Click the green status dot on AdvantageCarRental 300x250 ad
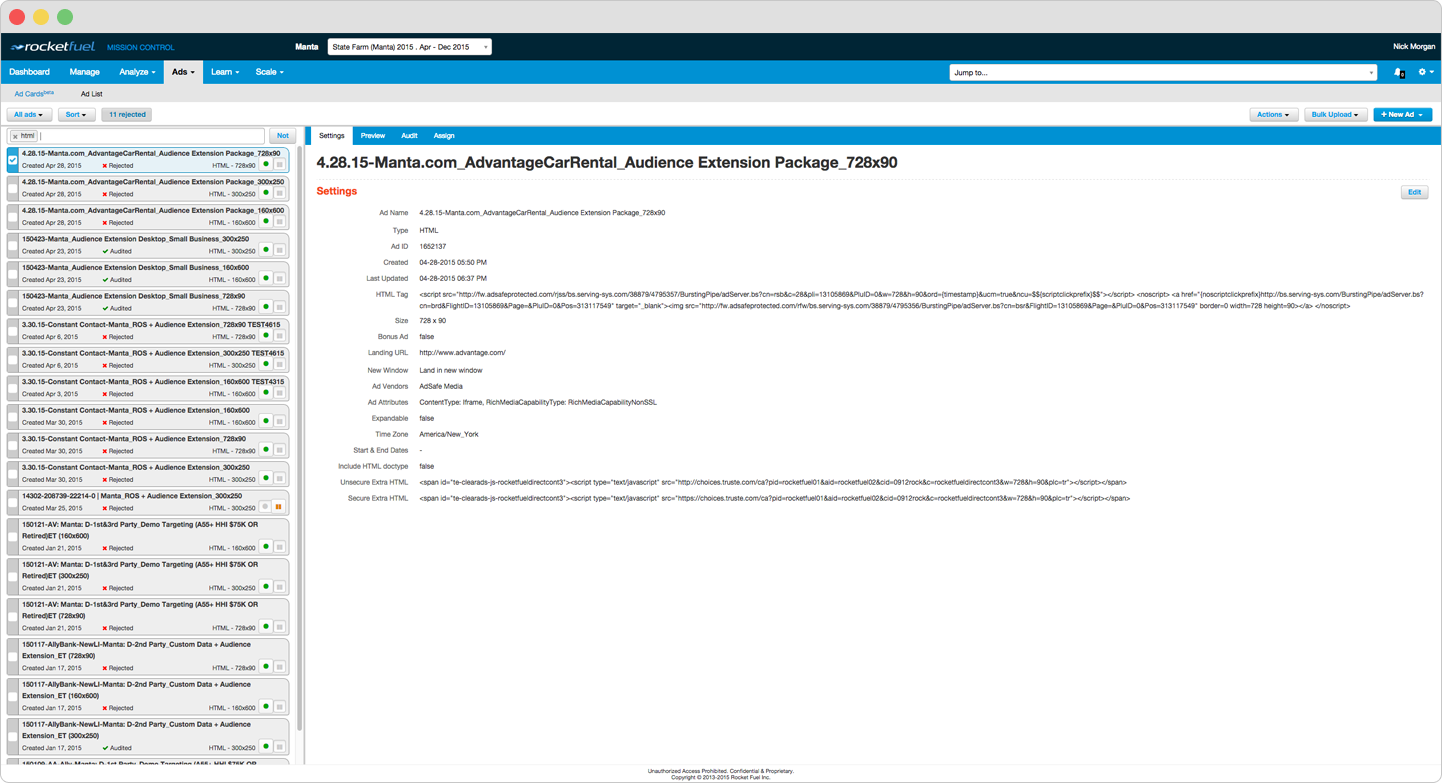Image resolution: width=1442 pixels, height=783 pixels. pyautogui.click(x=266, y=193)
